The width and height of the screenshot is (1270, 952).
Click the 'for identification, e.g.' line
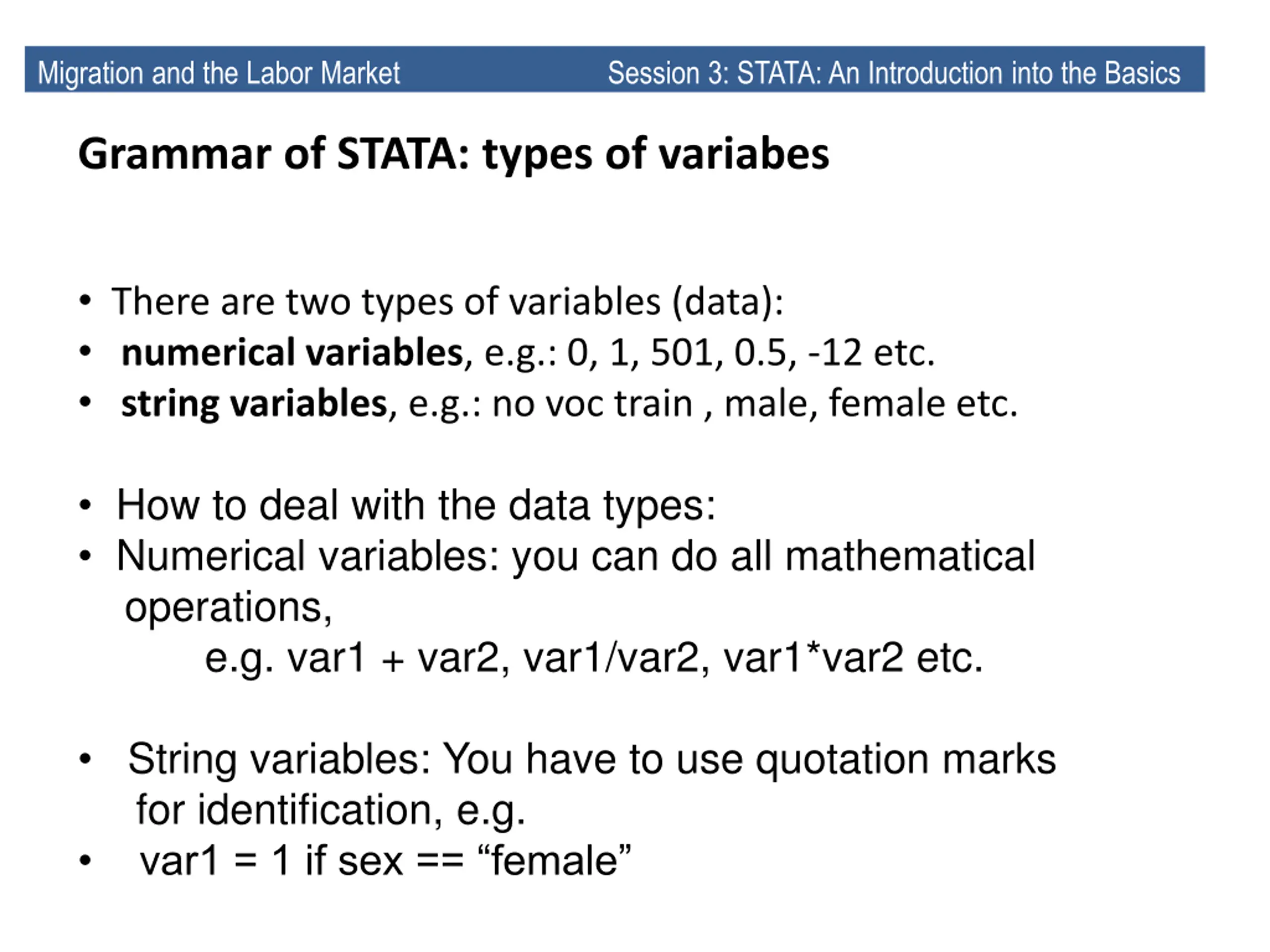pos(330,810)
